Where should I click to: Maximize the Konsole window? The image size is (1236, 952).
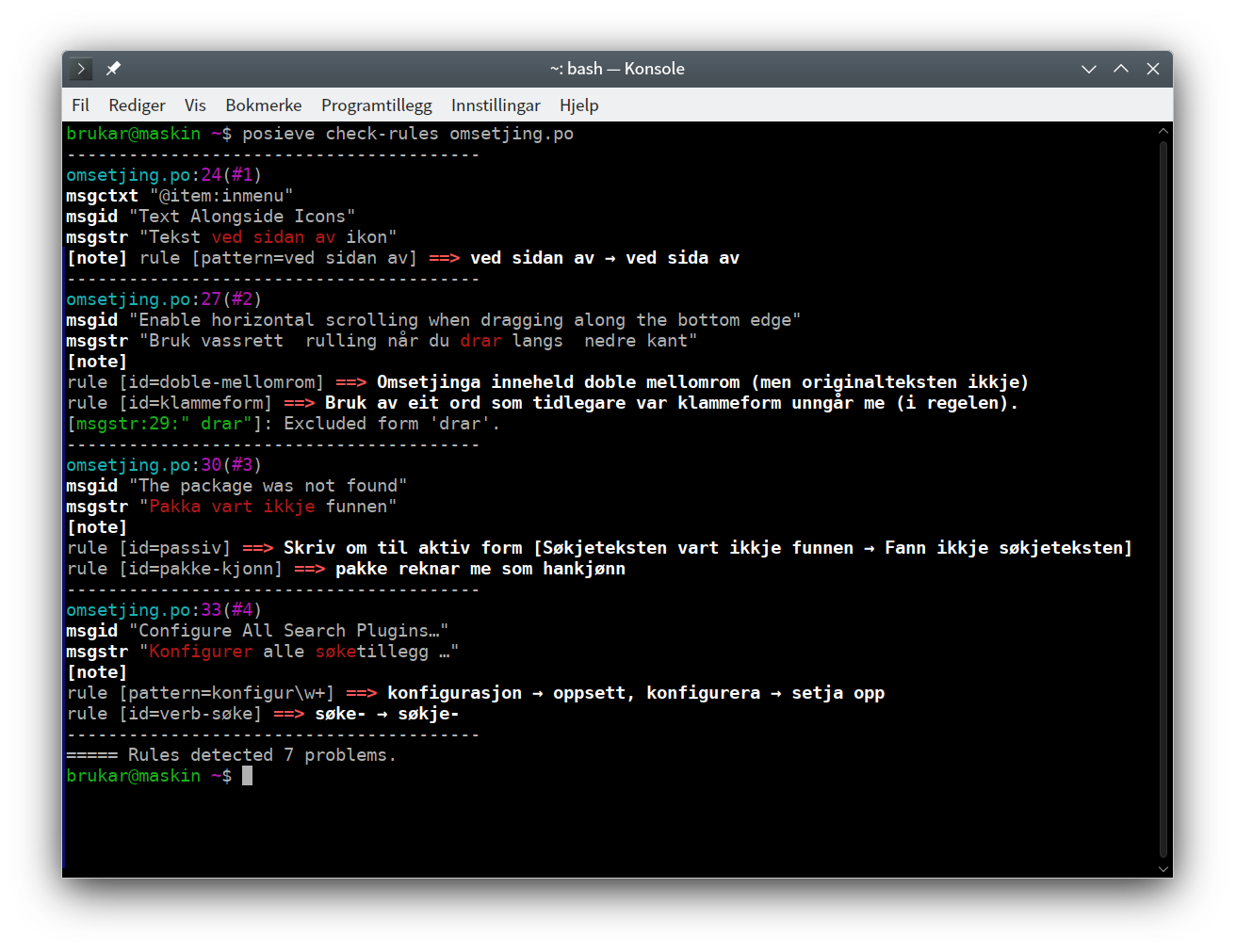tap(1121, 69)
